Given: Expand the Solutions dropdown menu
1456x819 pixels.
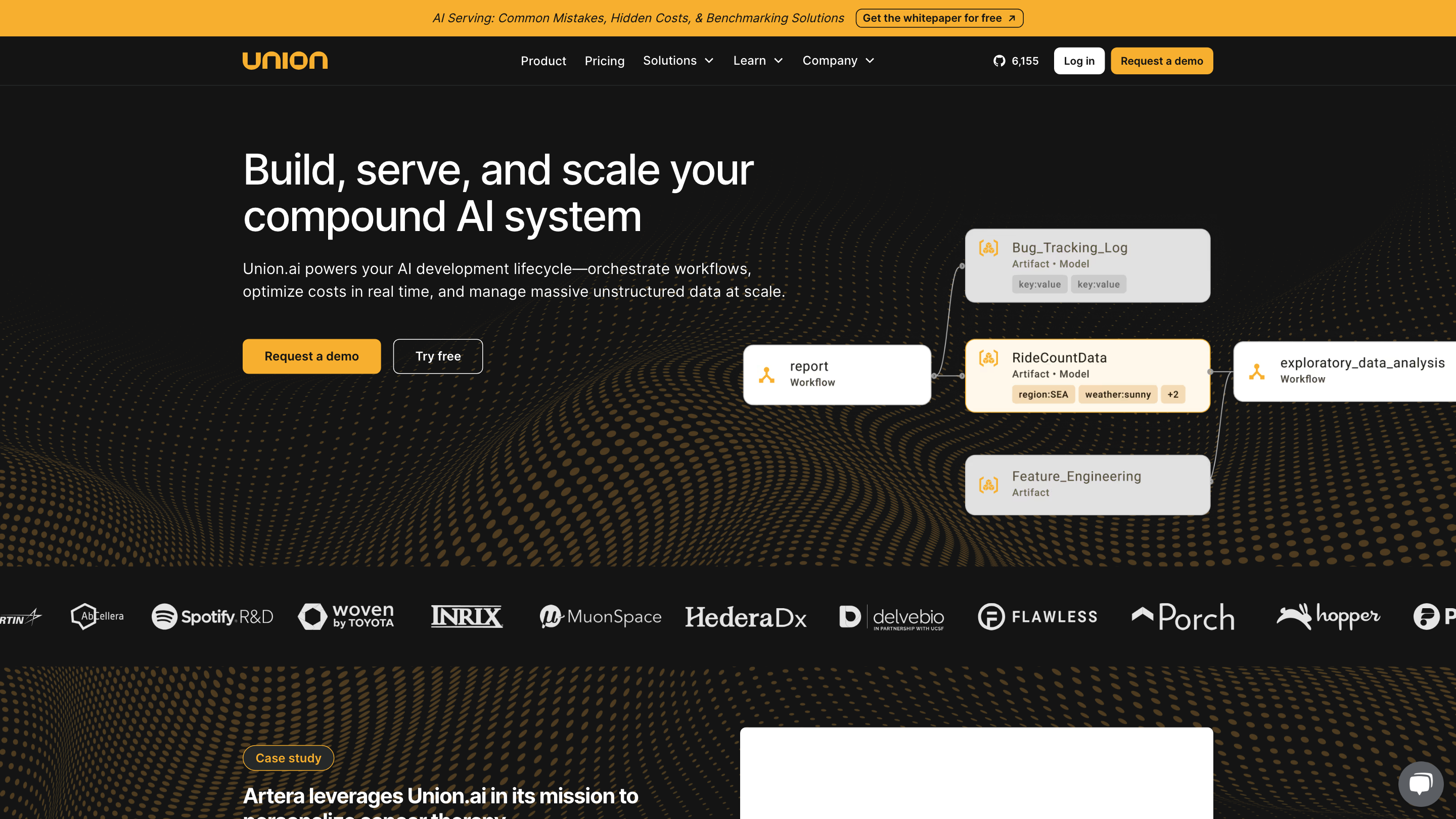Looking at the screenshot, I should tap(678, 61).
